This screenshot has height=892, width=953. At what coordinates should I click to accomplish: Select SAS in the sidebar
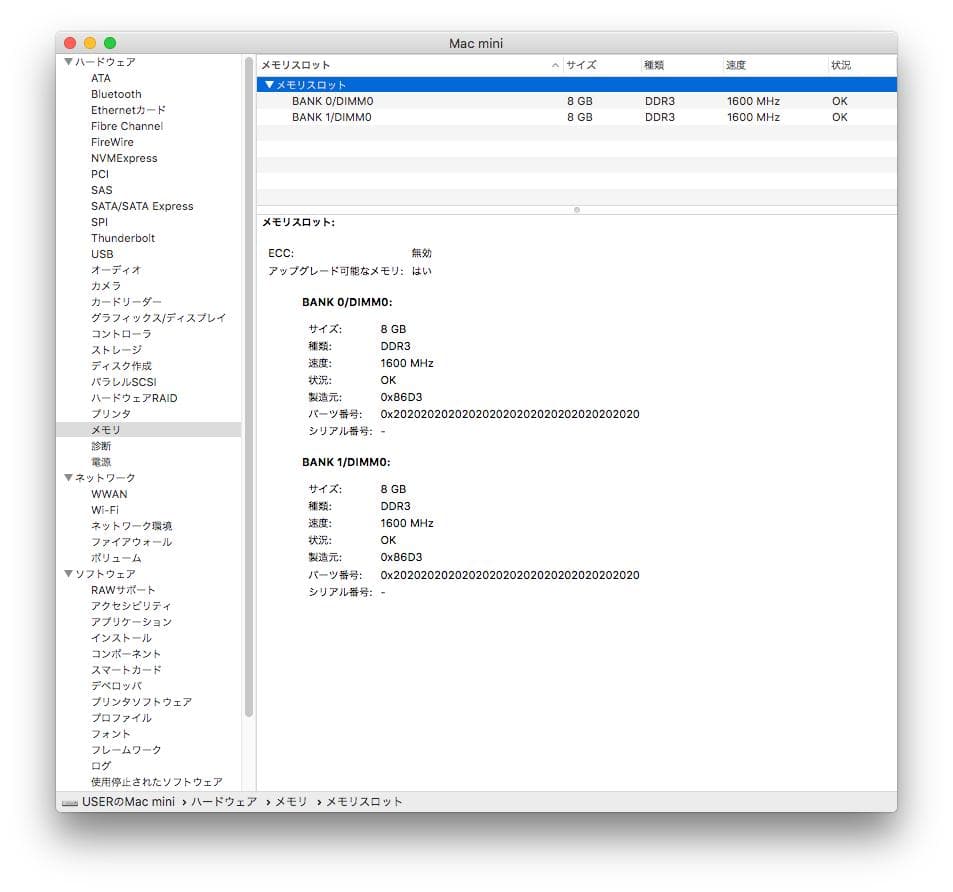tap(101, 190)
